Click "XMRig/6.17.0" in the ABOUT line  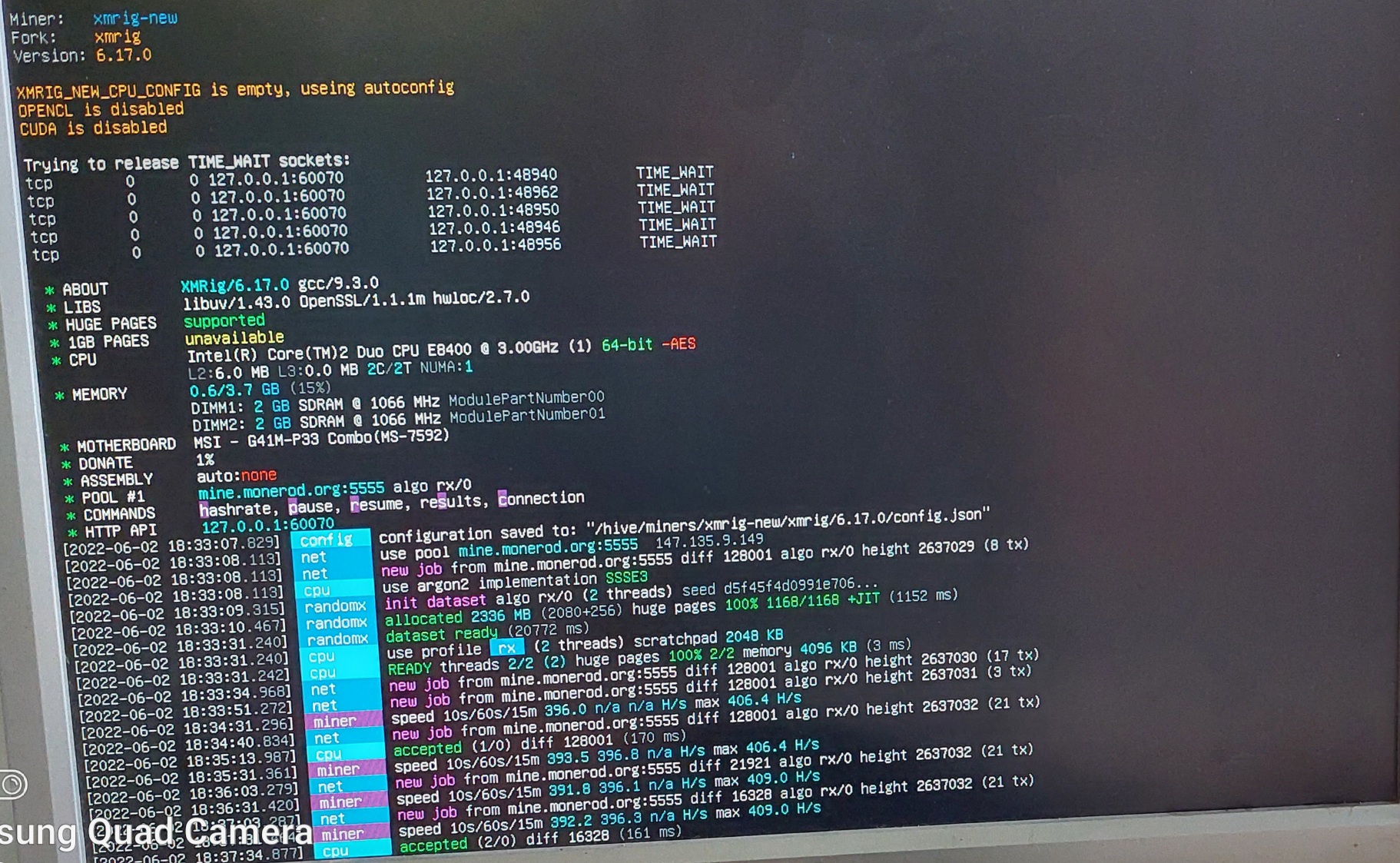(235, 286)
